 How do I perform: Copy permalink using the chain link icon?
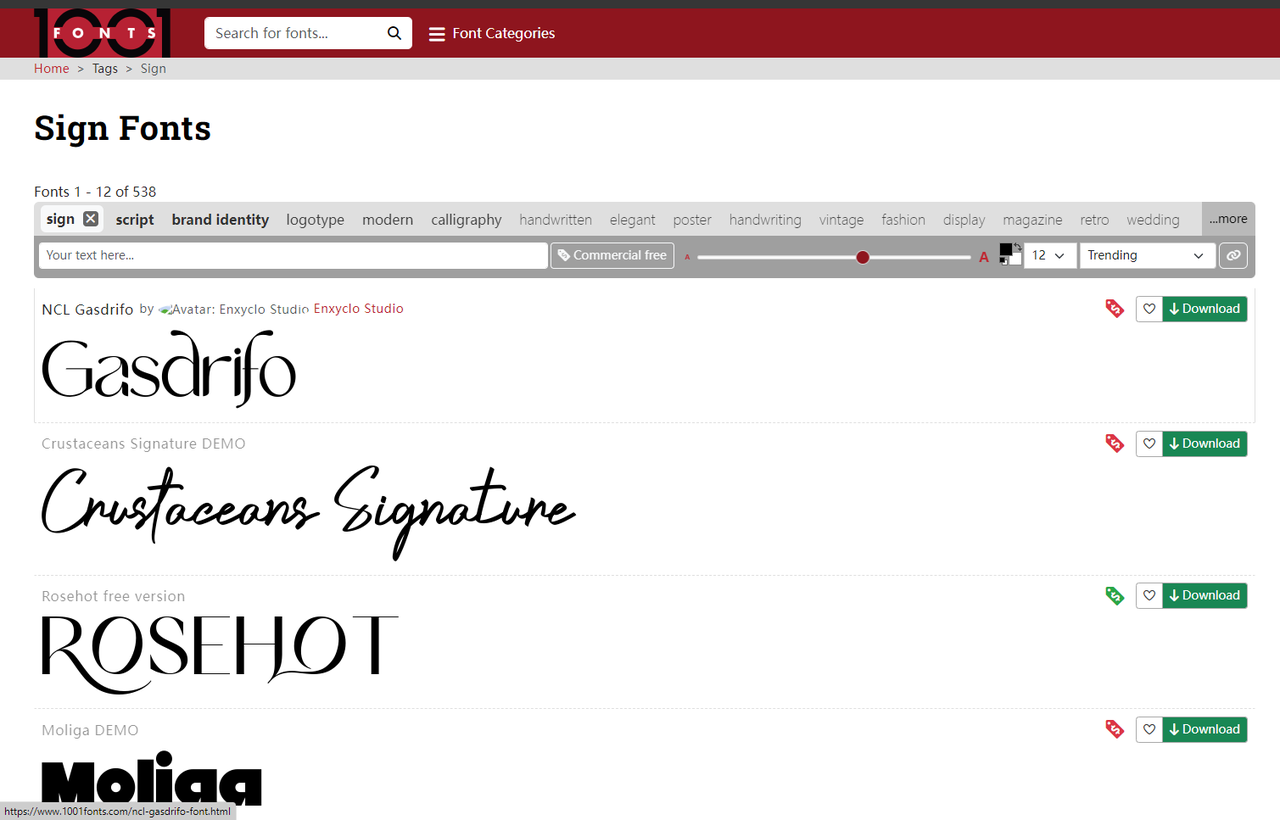point(1234,256)
